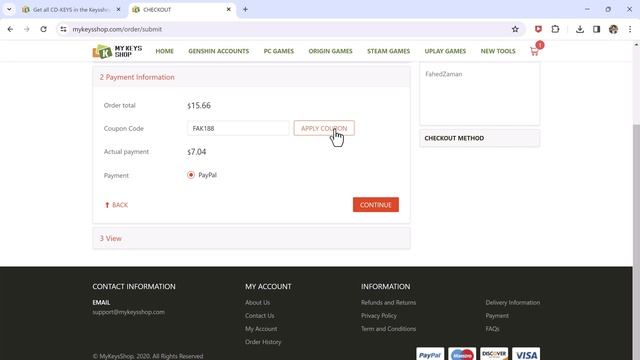
Task: Click the PayPal payment badge in footer
Action: (430, 354)
